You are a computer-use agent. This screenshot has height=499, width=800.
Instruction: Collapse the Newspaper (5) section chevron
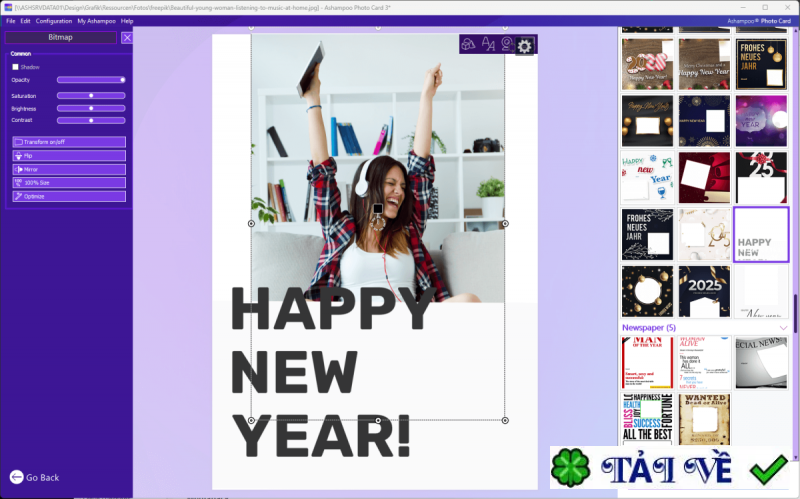coord(783,328)
